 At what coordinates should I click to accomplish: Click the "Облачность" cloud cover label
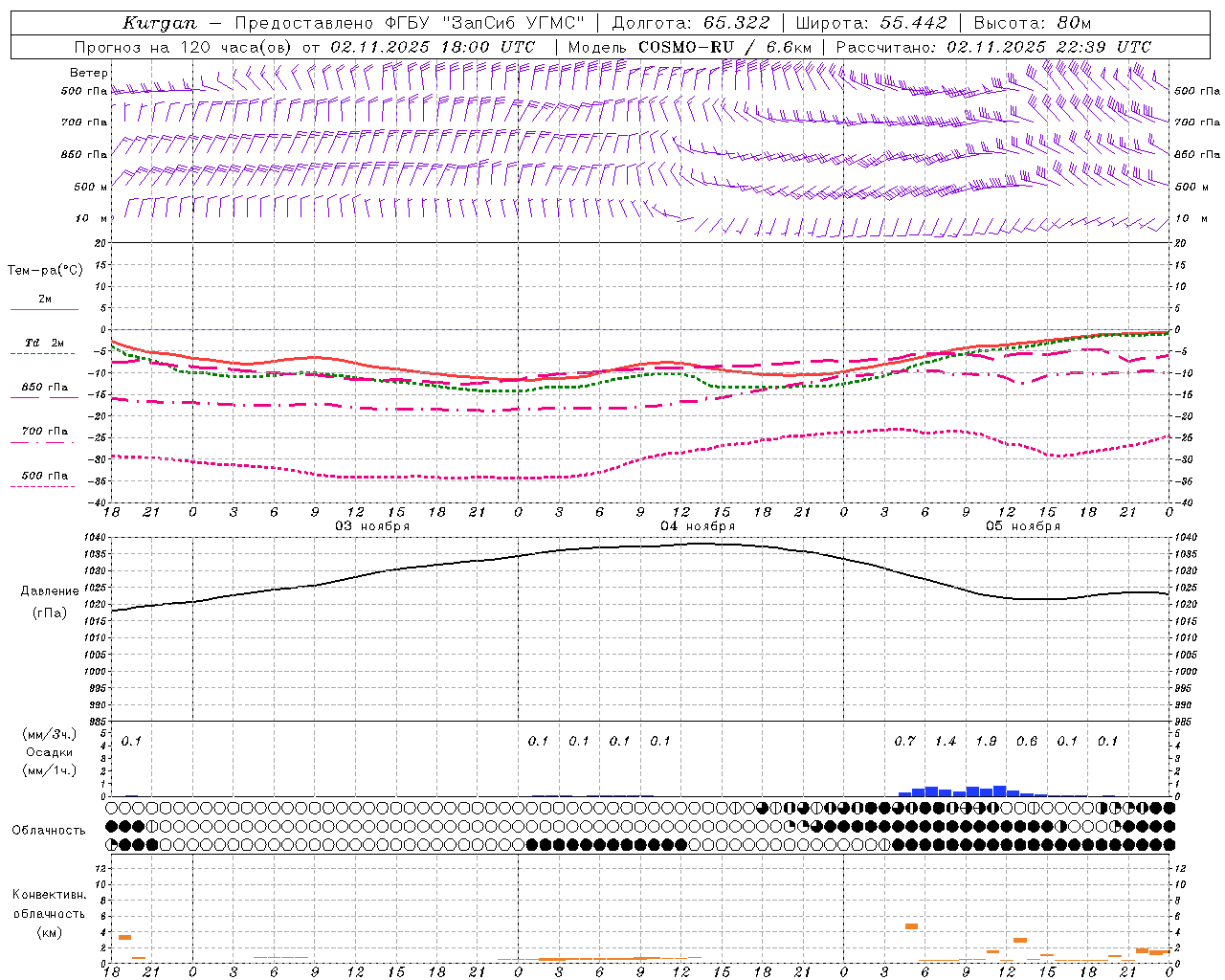(49, 831)
